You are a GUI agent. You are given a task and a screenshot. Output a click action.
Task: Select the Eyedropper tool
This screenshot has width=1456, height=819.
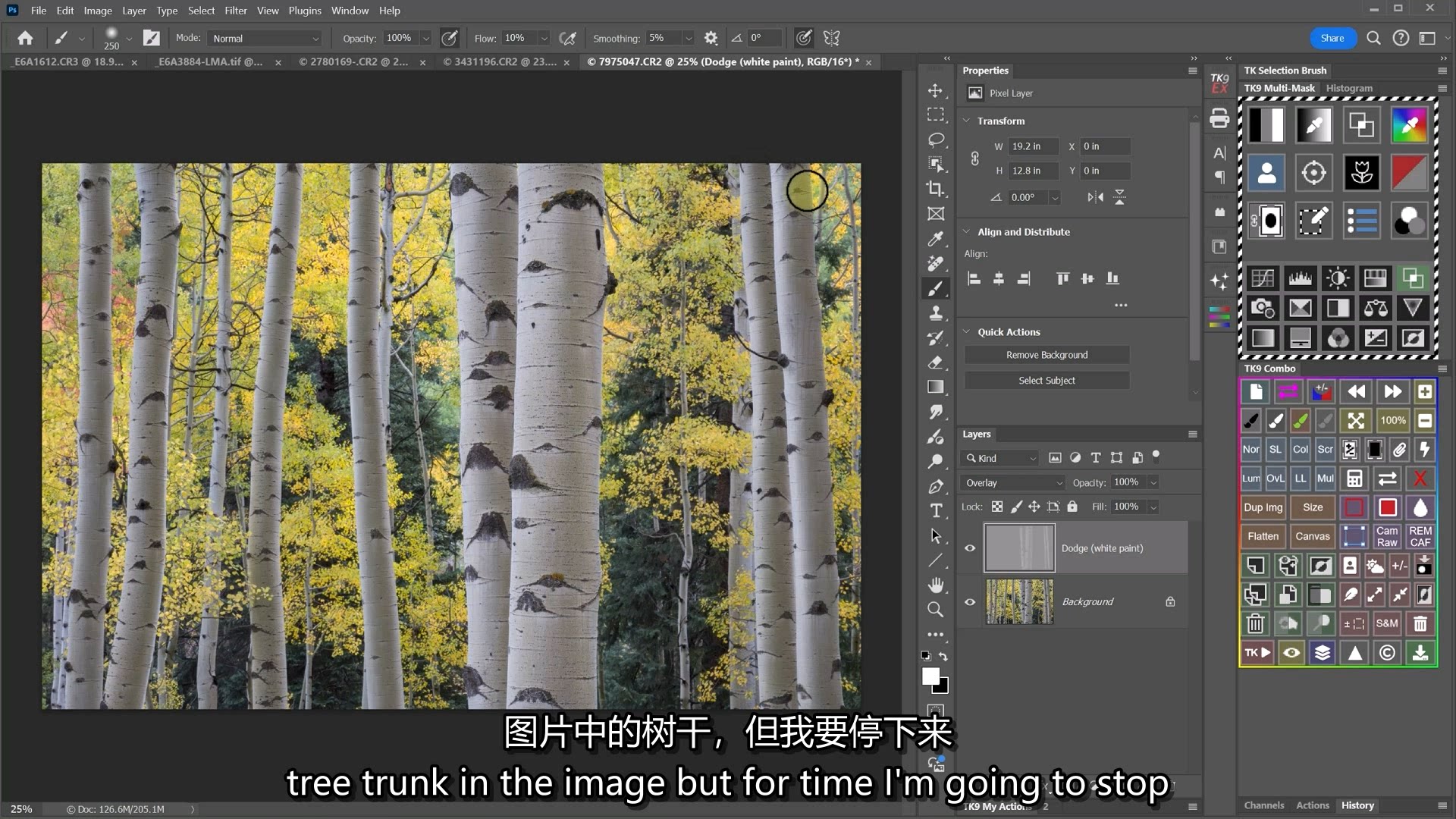pyautogui.click(x=936, y=239)
